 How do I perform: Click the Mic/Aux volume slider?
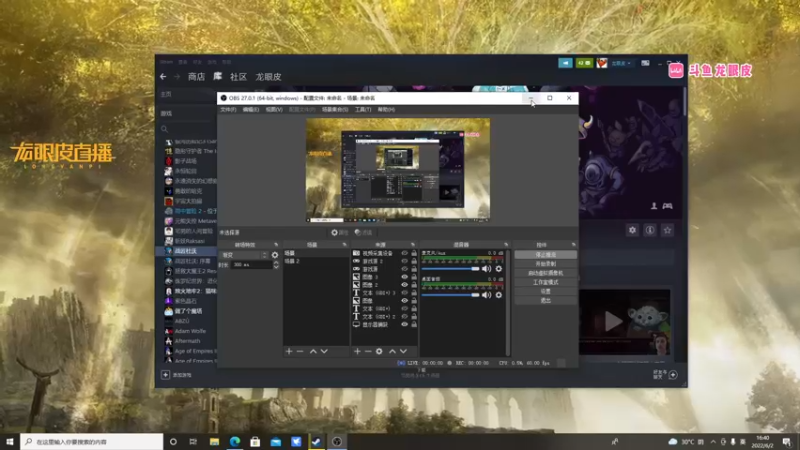[x=451, y=269]
